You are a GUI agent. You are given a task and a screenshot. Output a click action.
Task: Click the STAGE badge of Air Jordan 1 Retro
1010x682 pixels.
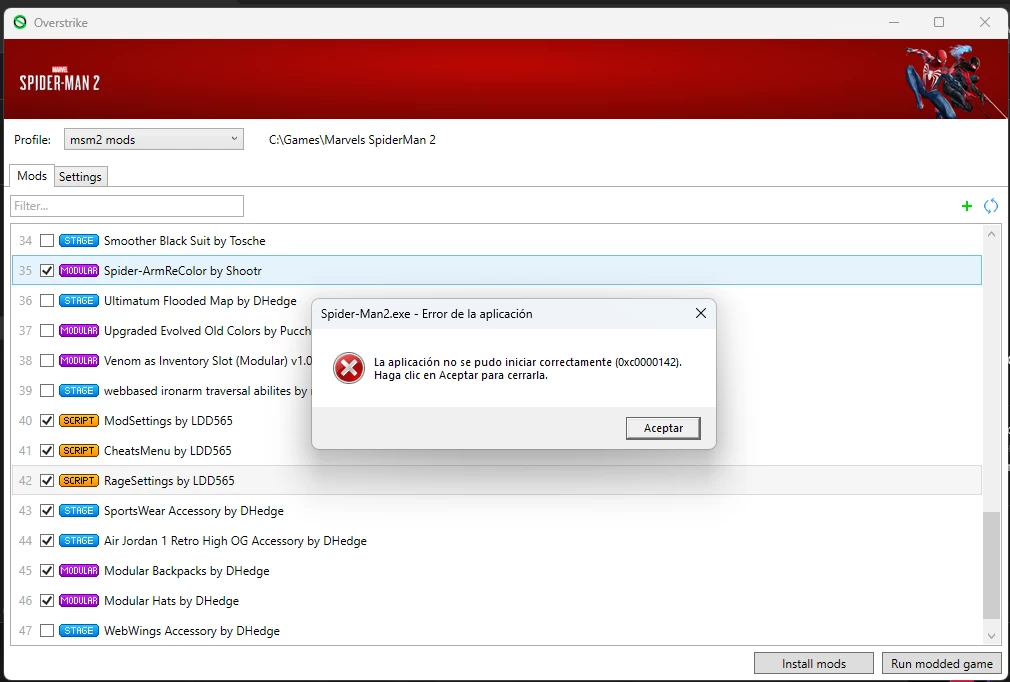(x=79, y=541)
